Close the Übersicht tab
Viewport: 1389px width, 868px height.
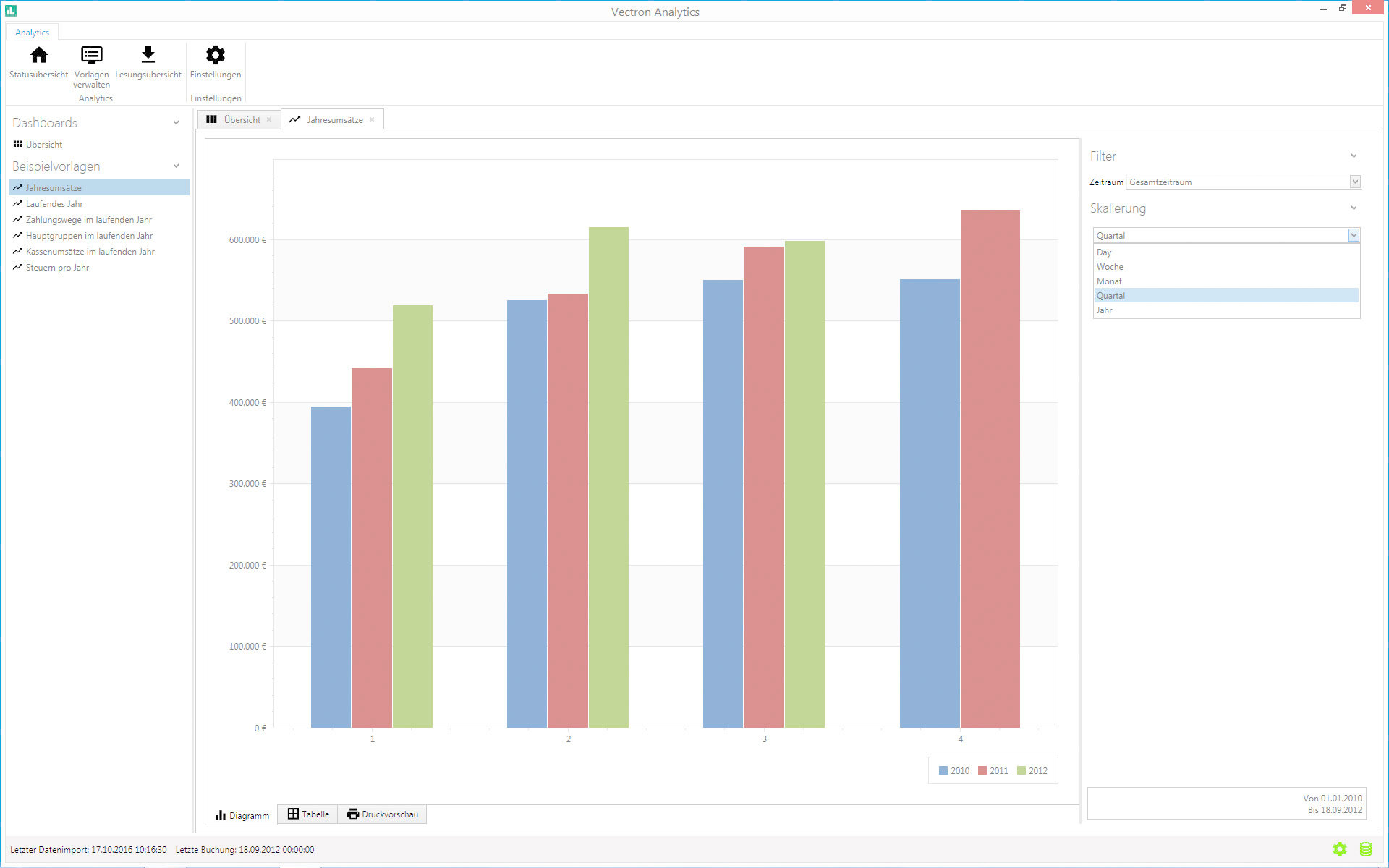(x=269, y=120)
